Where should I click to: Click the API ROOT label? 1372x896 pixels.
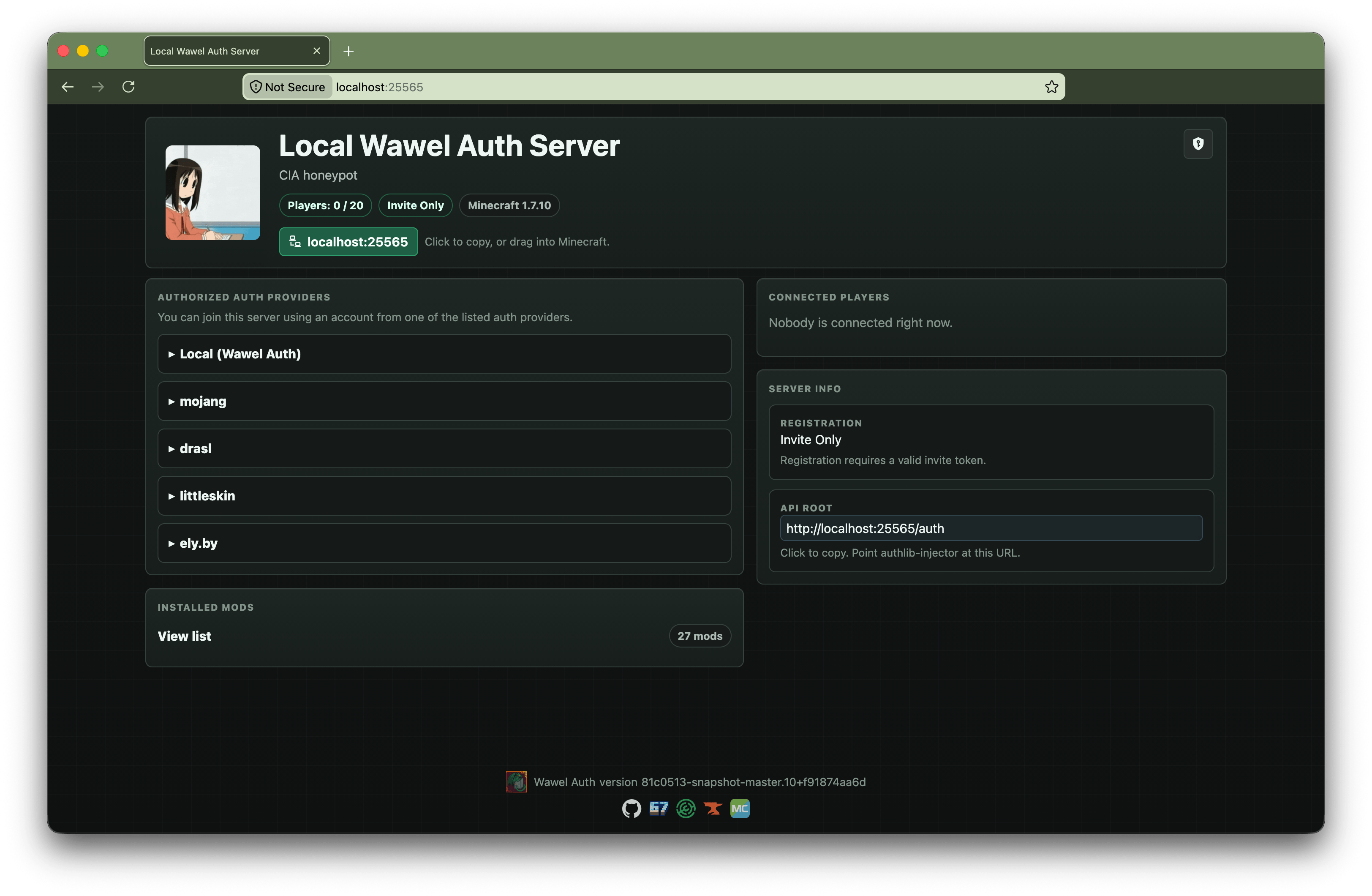[x=806, y=508]
